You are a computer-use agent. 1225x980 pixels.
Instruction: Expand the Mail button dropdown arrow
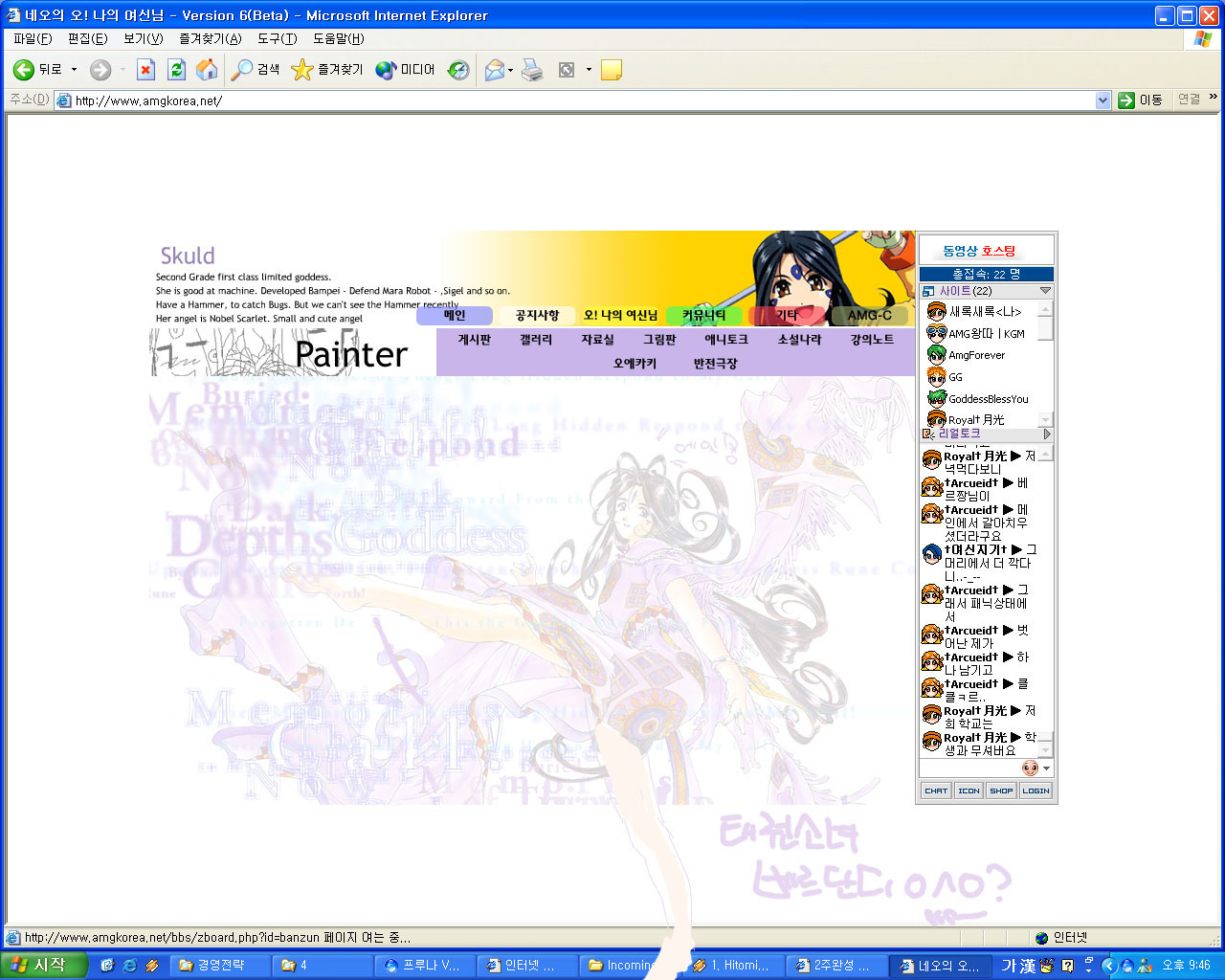click(510, 70)
